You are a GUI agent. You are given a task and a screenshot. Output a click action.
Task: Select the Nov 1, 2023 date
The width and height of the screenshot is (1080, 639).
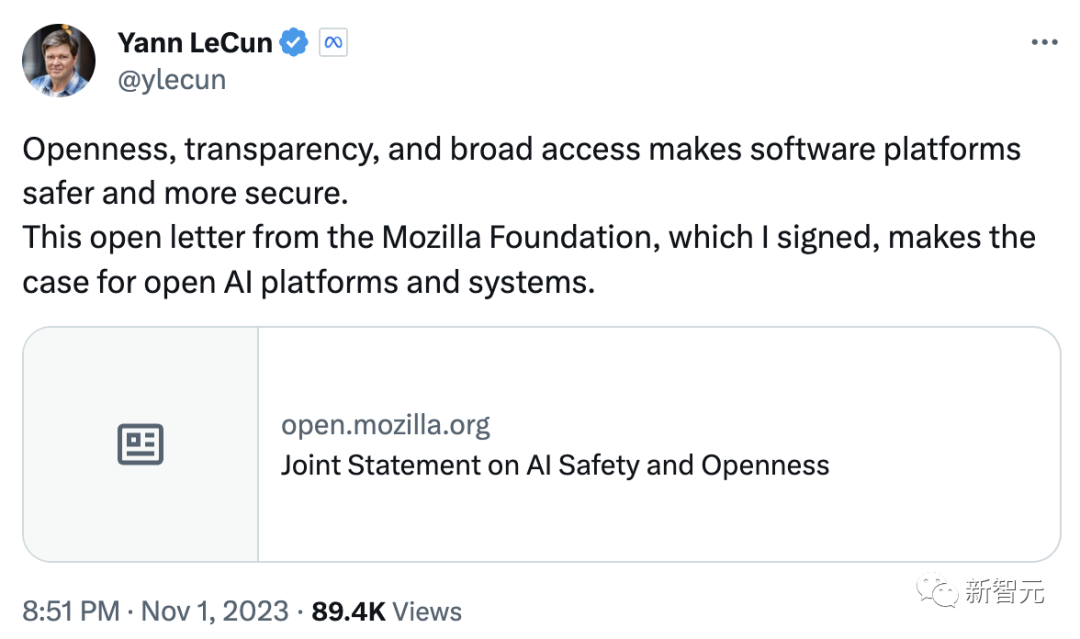[x=215, y=611]
